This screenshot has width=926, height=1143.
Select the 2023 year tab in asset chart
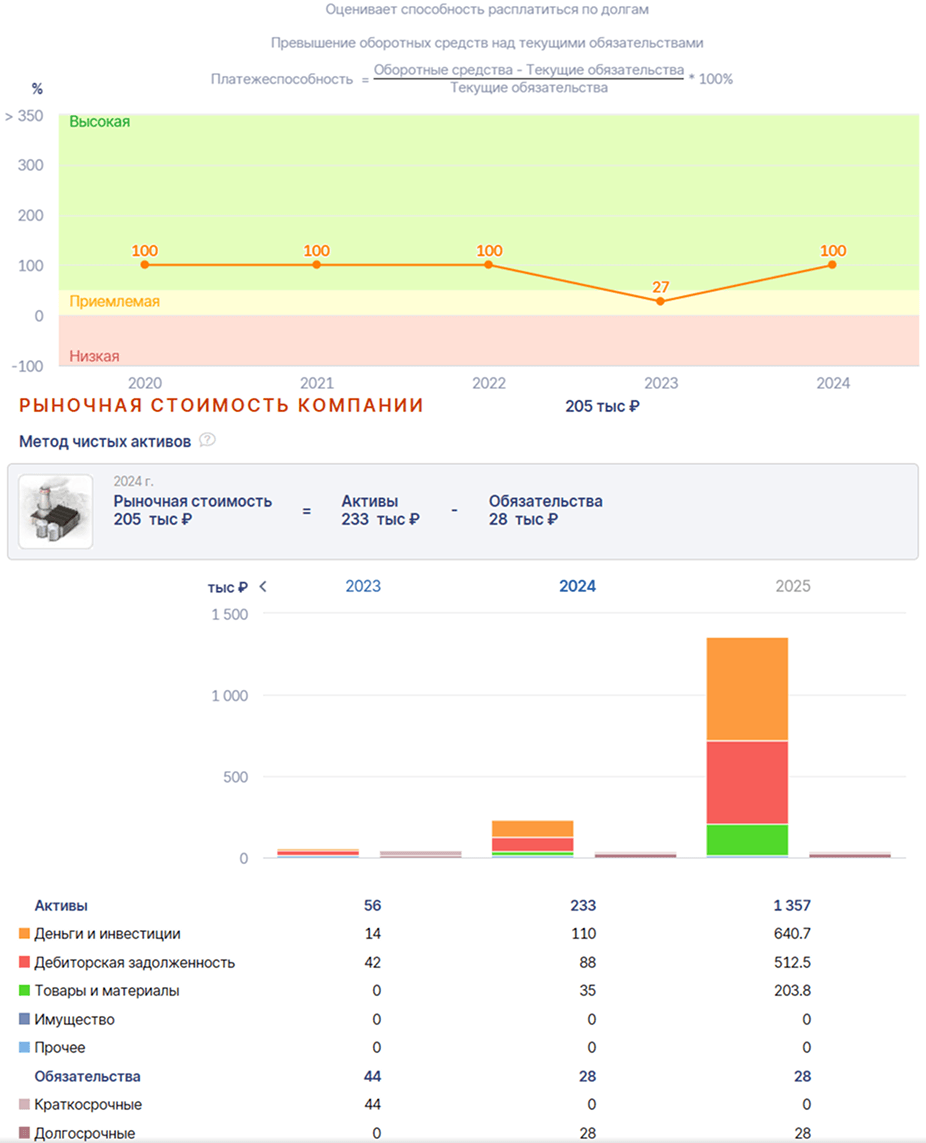click(363, 586)
